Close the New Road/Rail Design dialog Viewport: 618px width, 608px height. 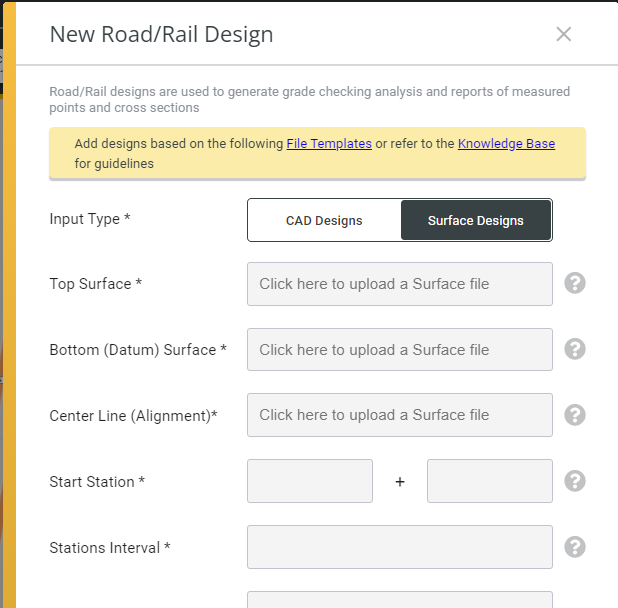pyautogui.click(x=564, y=34)
